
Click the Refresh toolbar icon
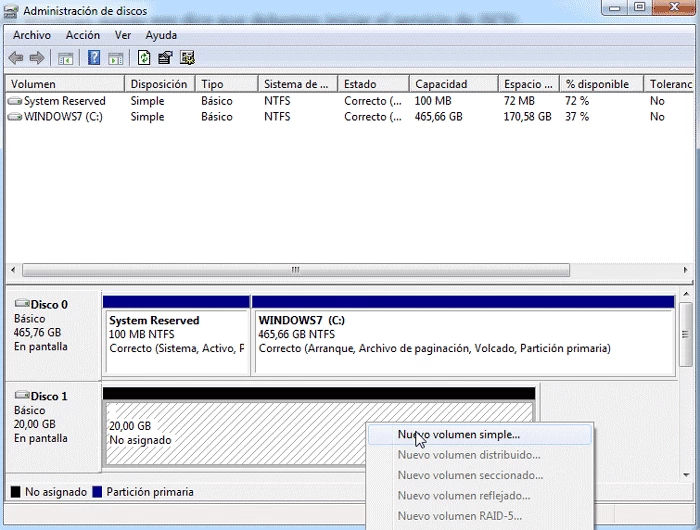click(144, 58)
